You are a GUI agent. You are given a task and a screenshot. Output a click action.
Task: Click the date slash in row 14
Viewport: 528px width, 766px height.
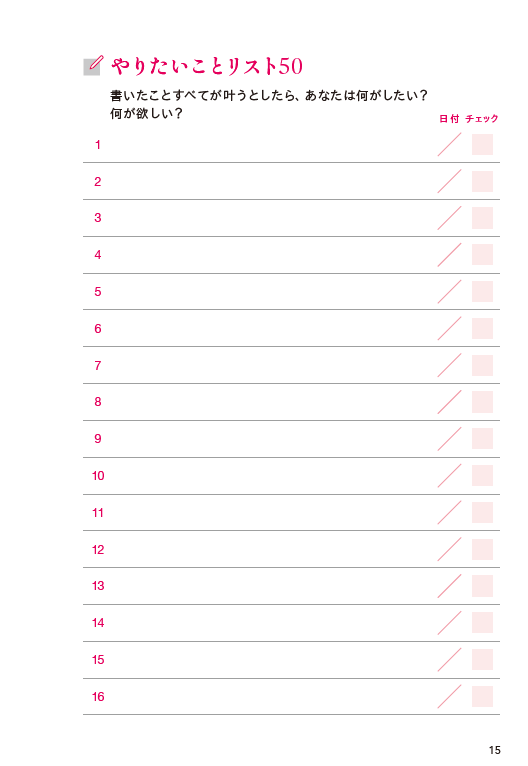coord(449,623)
